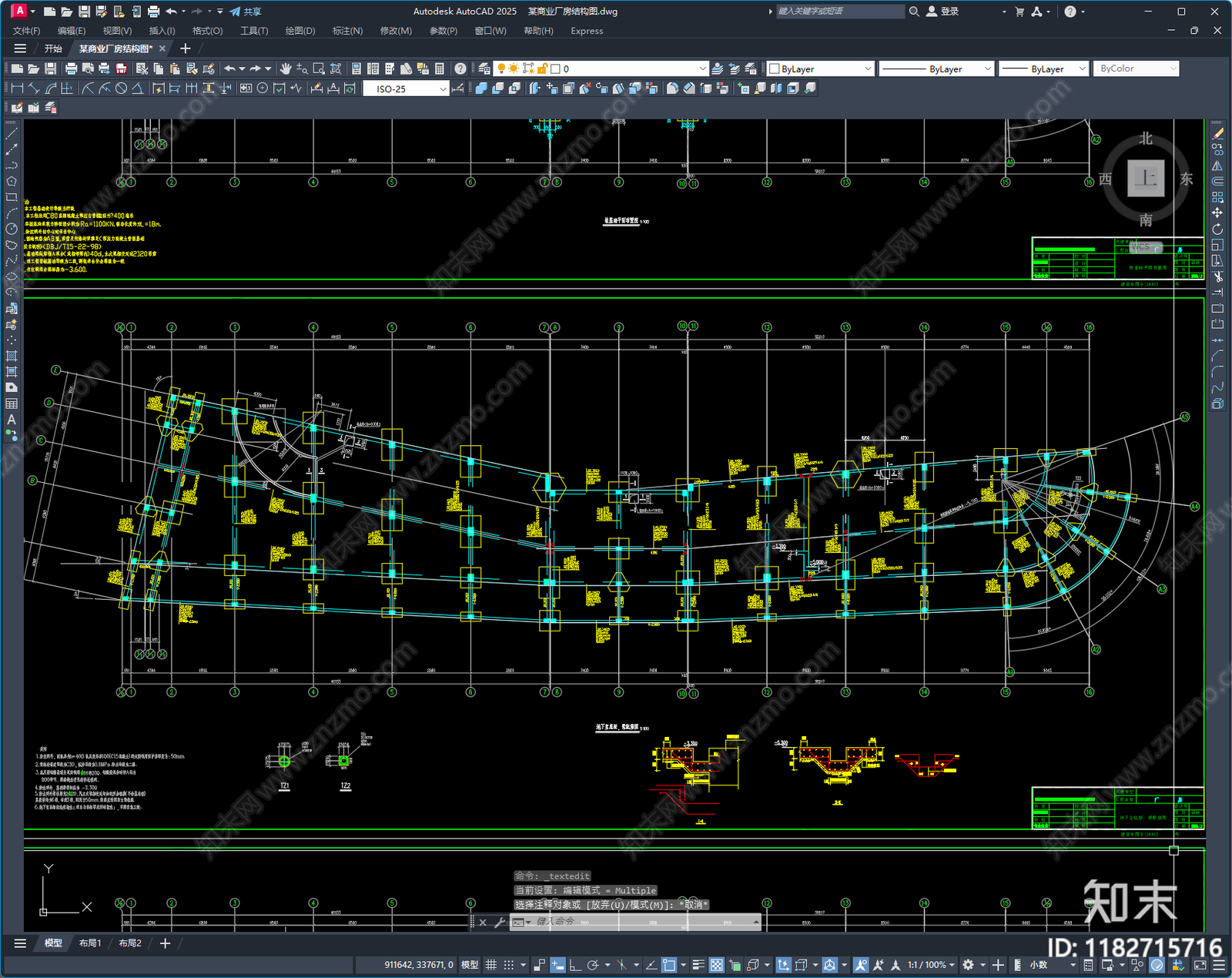
Task: Open Layer Properties Manager icon
Action: pyautogui.click(x=484, y=69)
